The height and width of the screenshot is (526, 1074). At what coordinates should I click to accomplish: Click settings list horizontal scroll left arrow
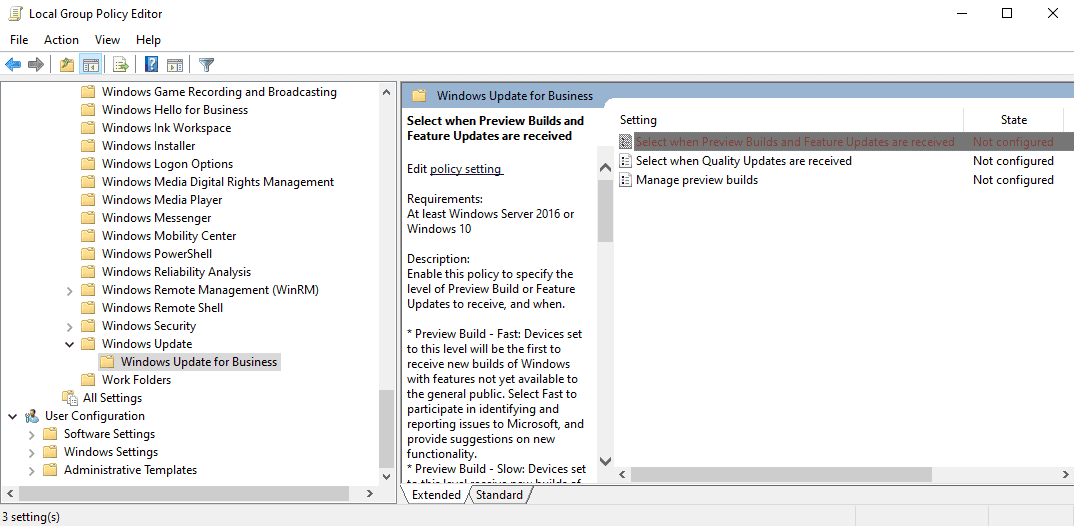pos(622,474)
